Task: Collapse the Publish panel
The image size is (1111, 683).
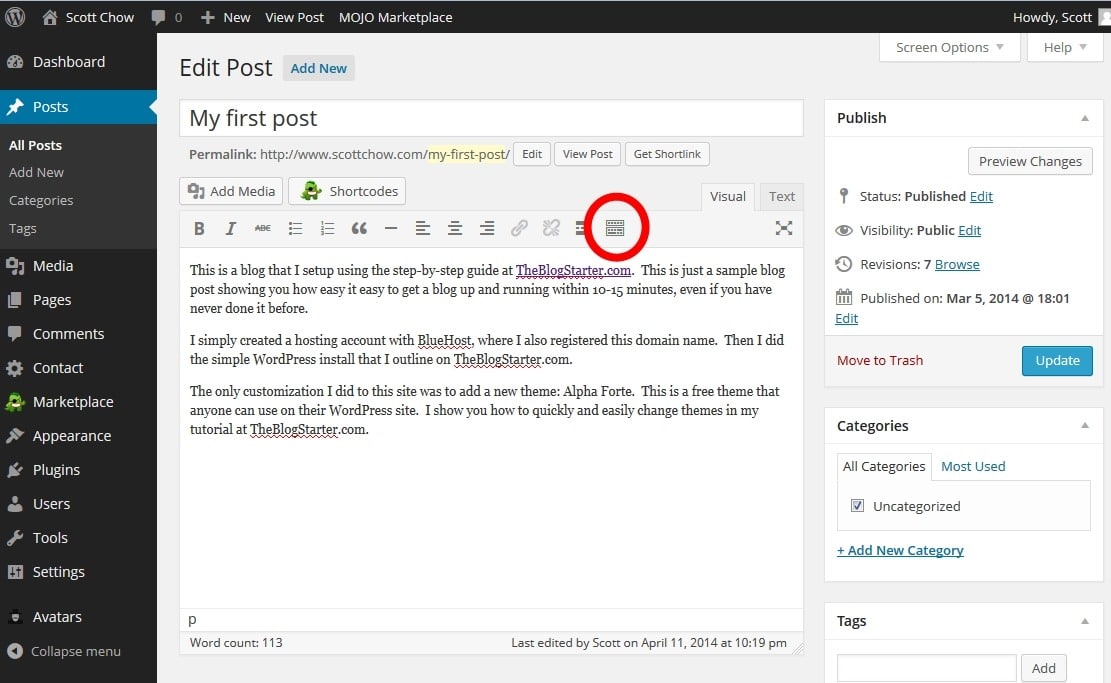Action: pos(1084,118)
